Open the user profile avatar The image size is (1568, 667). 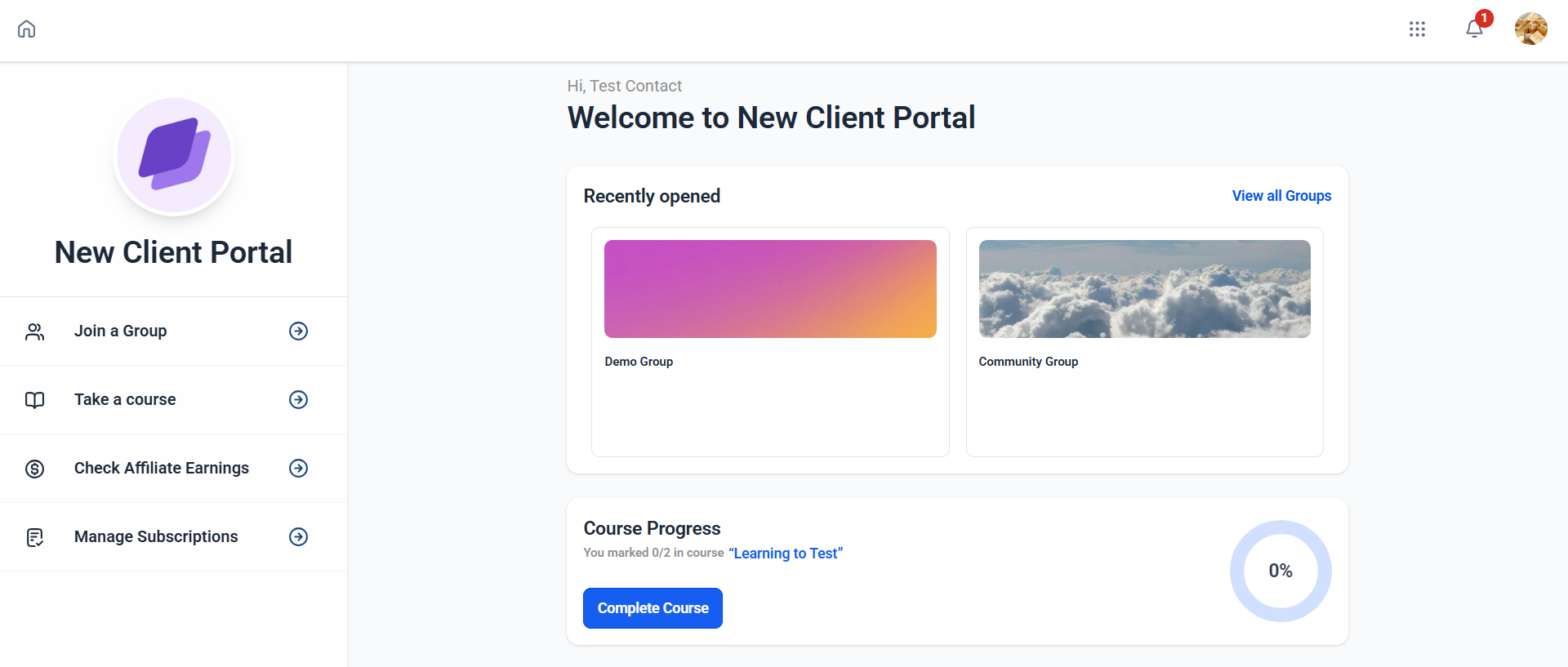pyautogui.click(x=1530, y=29)
